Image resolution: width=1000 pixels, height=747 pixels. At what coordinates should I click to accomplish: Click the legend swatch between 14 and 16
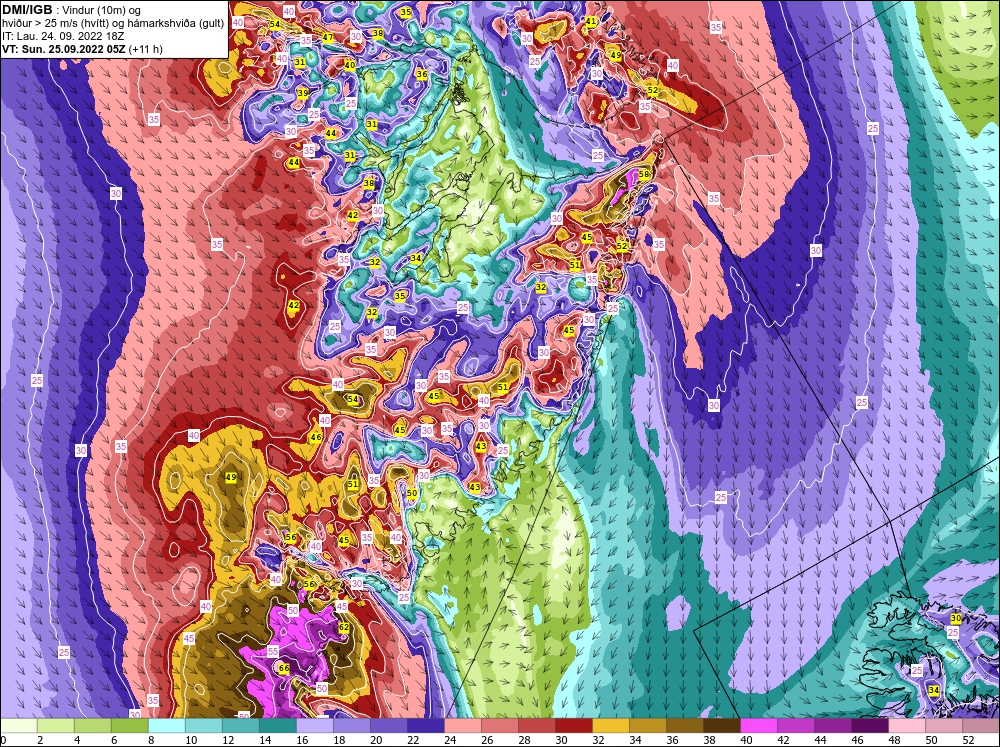click(277, 726)
